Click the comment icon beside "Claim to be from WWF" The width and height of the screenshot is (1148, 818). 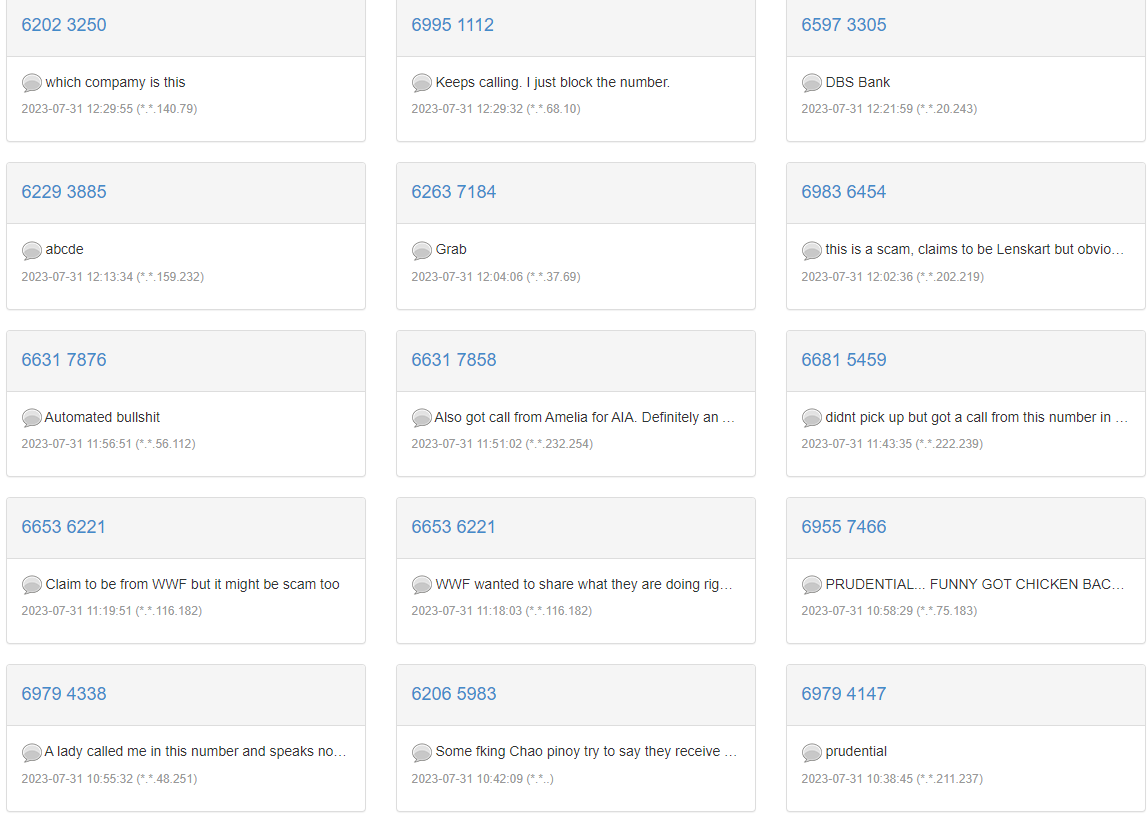tap(32, 585)
